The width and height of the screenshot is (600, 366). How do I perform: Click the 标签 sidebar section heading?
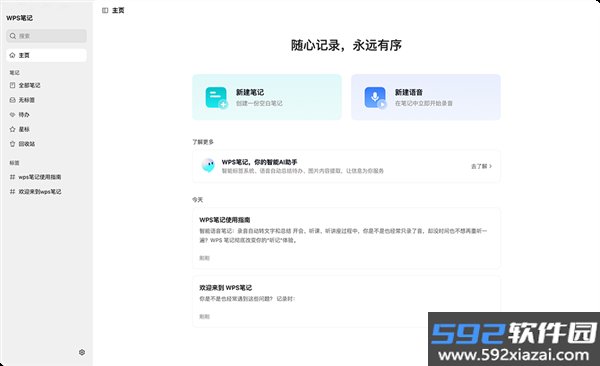coord(15,163)
